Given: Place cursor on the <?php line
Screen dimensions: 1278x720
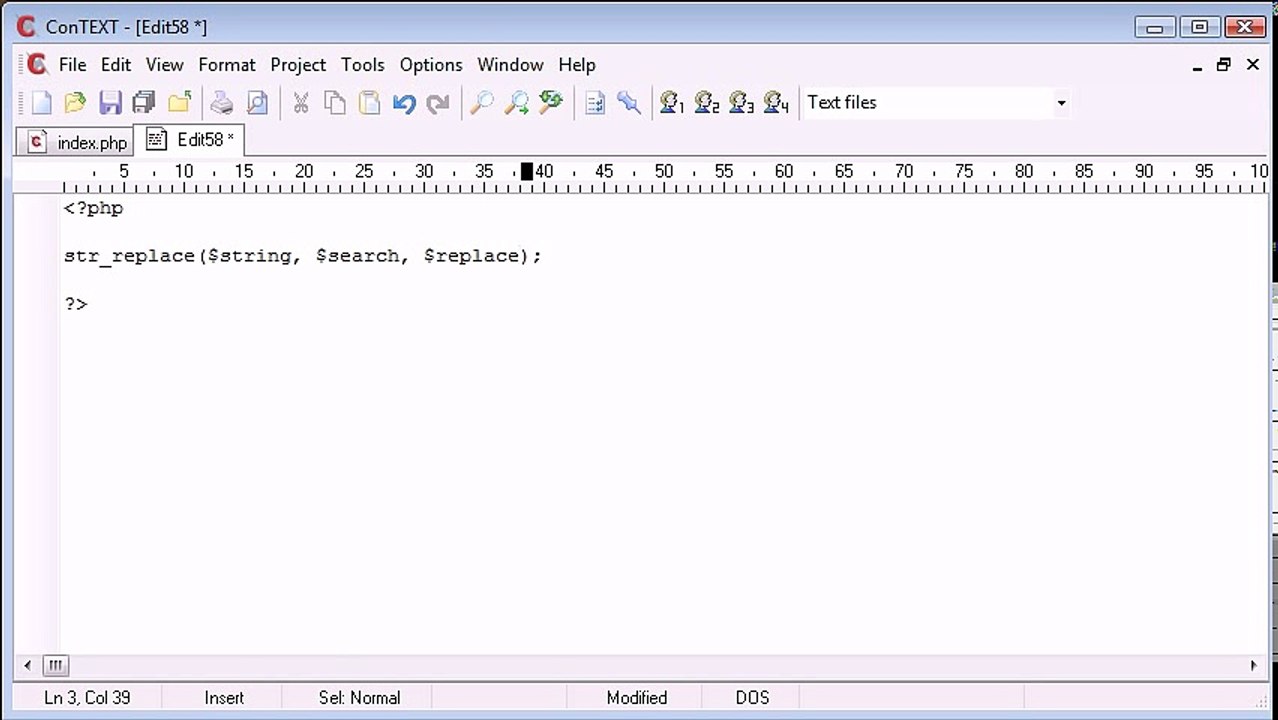Looking at the screenshot, I should click(93, 208).
